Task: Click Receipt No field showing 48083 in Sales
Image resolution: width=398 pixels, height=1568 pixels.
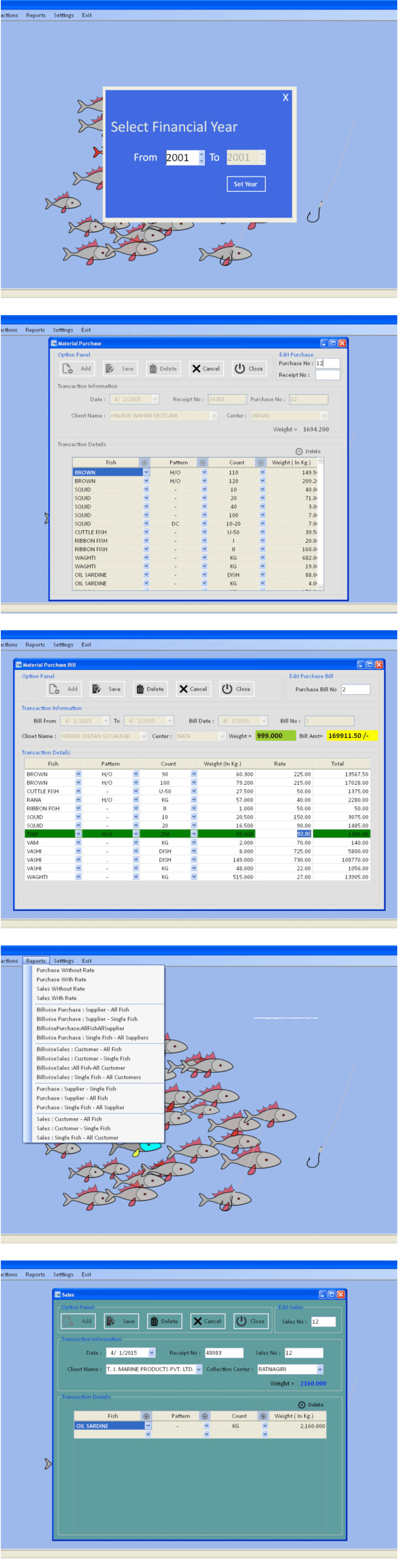Action: [224, 1353]
